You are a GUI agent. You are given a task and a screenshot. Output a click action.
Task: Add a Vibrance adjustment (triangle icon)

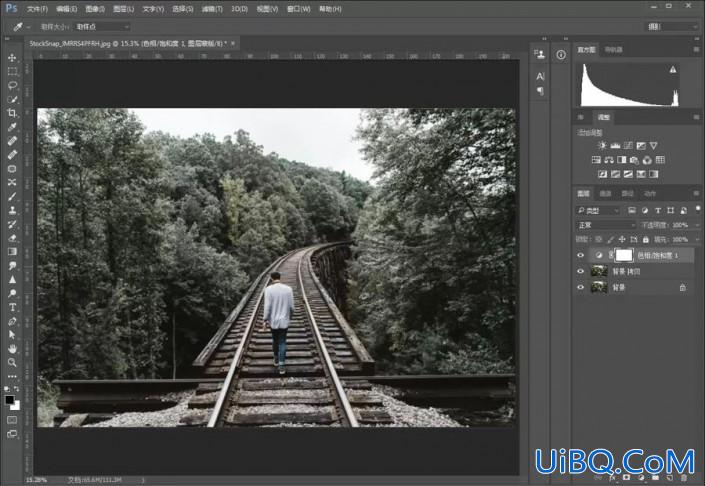(654, 145)
